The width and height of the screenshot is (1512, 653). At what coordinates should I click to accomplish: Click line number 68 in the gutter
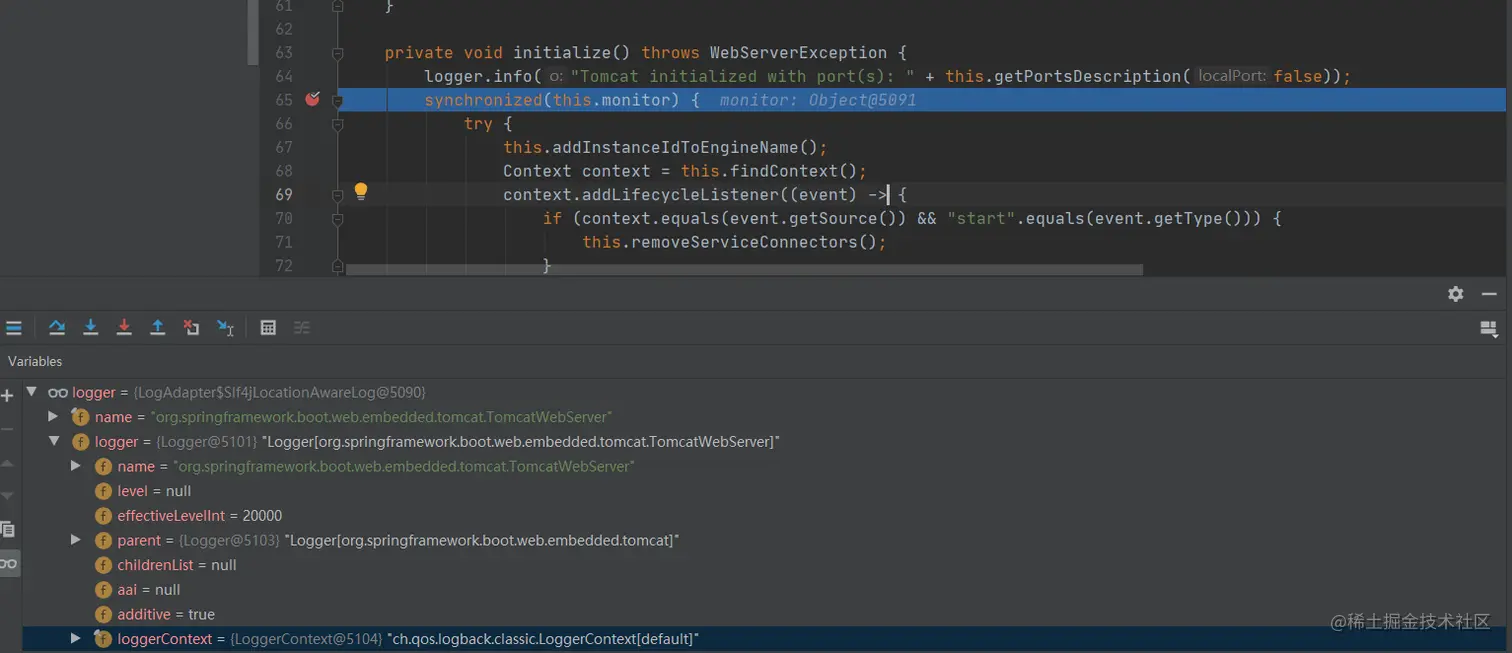click(x=284, y=171)
